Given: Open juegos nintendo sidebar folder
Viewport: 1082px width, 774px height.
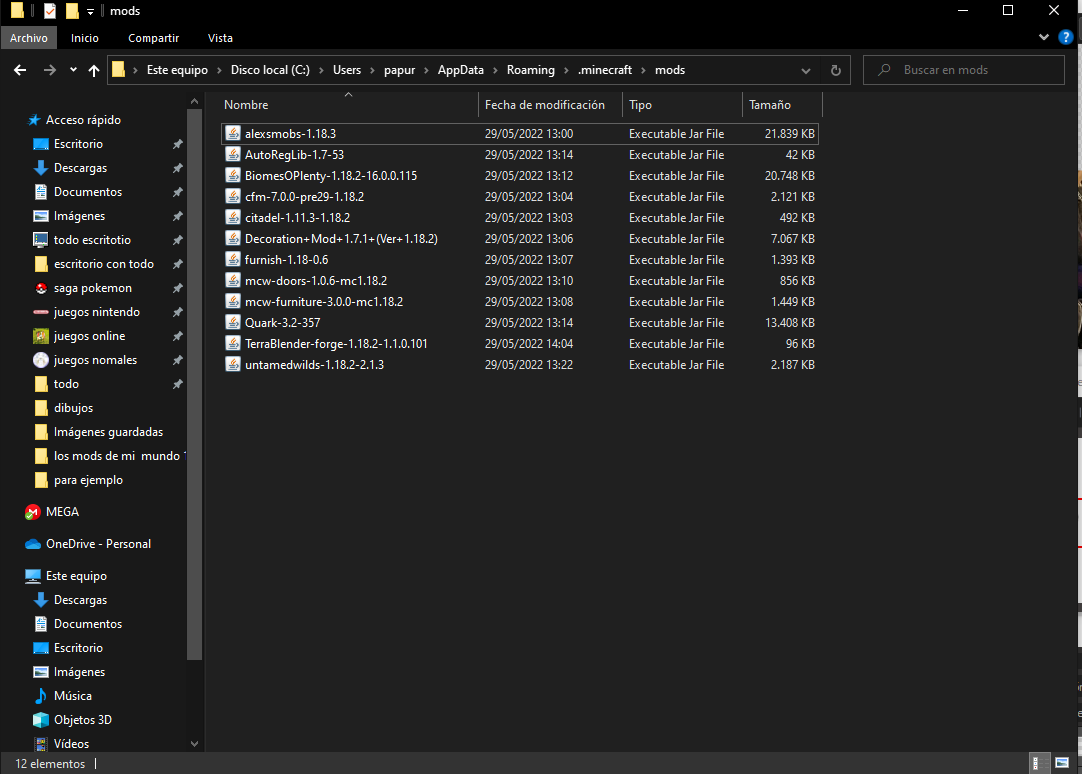Looking at the screenshot, I should (97, 312).
